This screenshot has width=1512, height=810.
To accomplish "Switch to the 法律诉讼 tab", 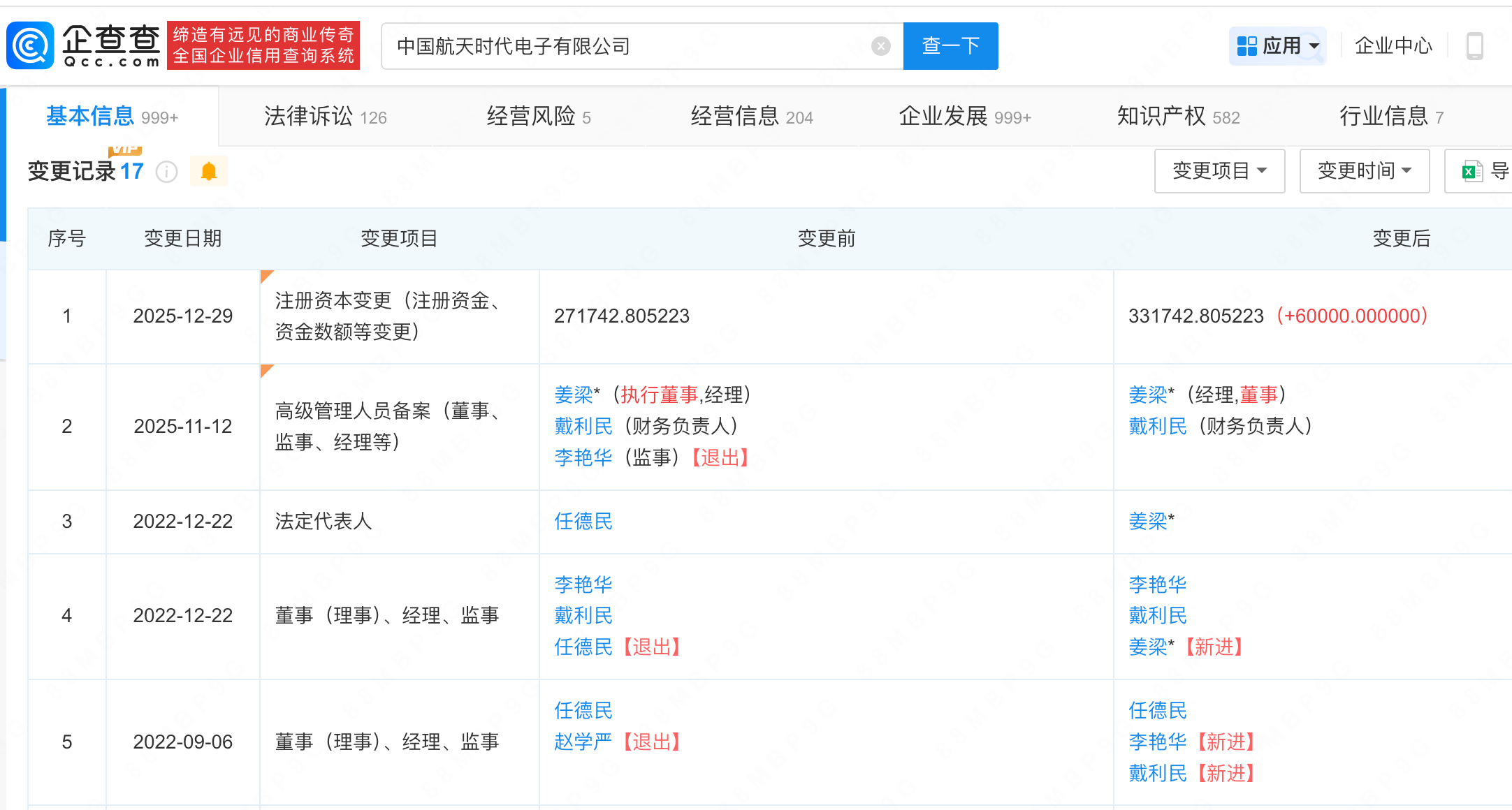I will (x=325, y=117).
